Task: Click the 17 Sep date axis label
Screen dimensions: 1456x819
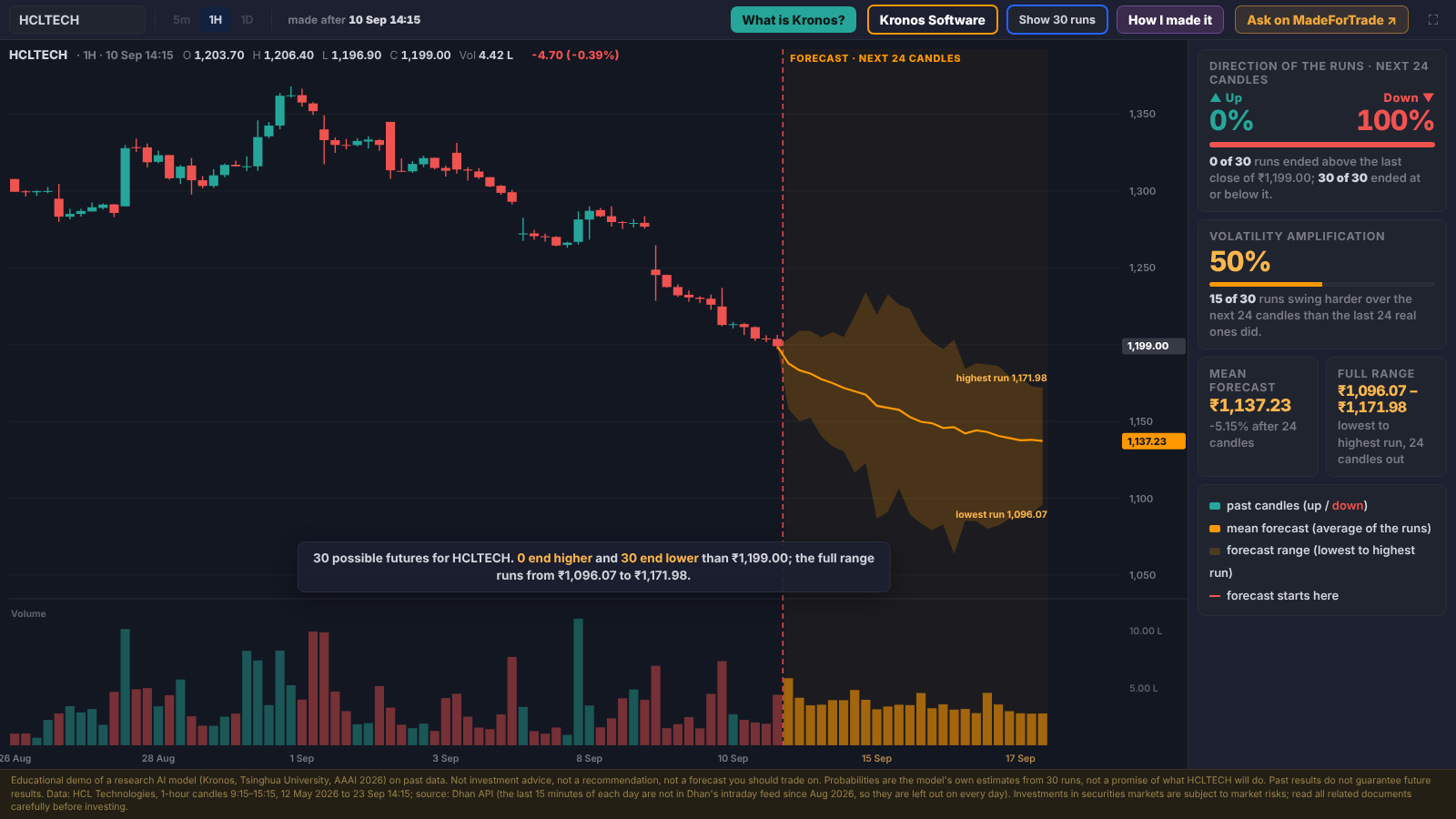Action: tap(1020, 759)
